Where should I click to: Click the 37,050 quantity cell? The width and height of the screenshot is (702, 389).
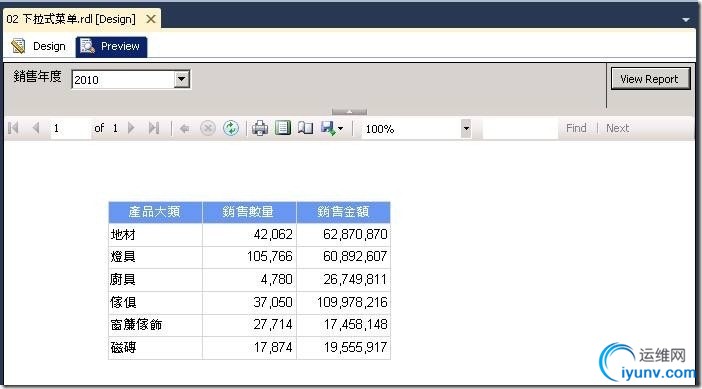coord(249,302)
